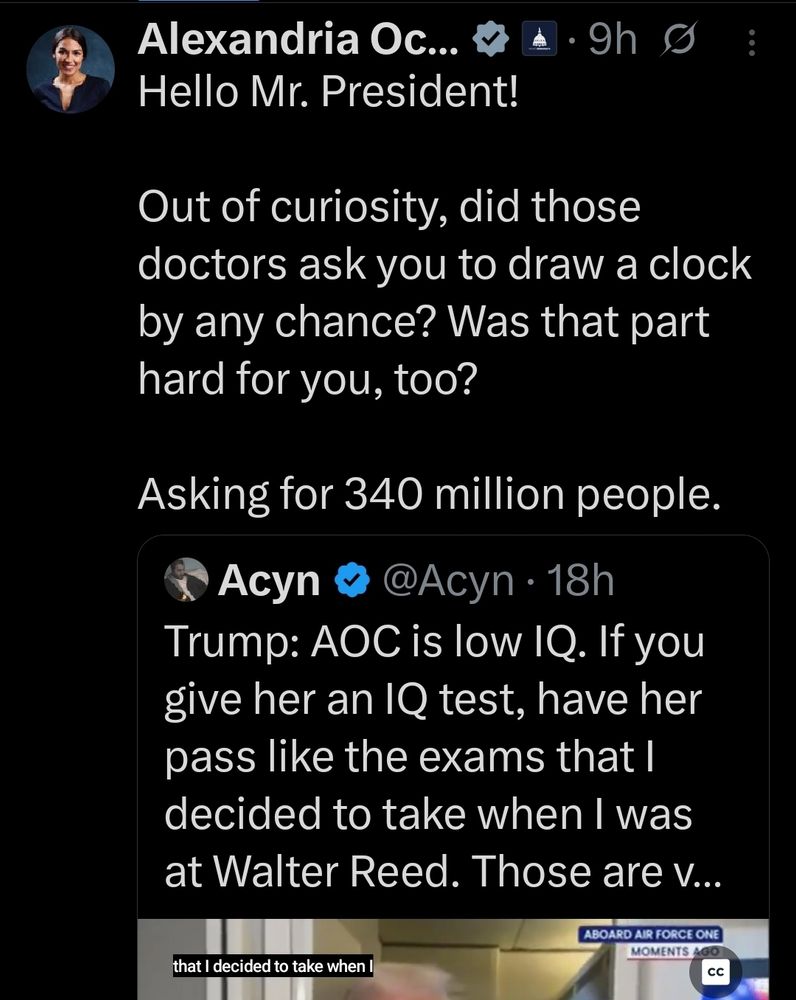Open the three-dot more options menu
Screen dimensions: 796x1000
(x=753, y=42)
